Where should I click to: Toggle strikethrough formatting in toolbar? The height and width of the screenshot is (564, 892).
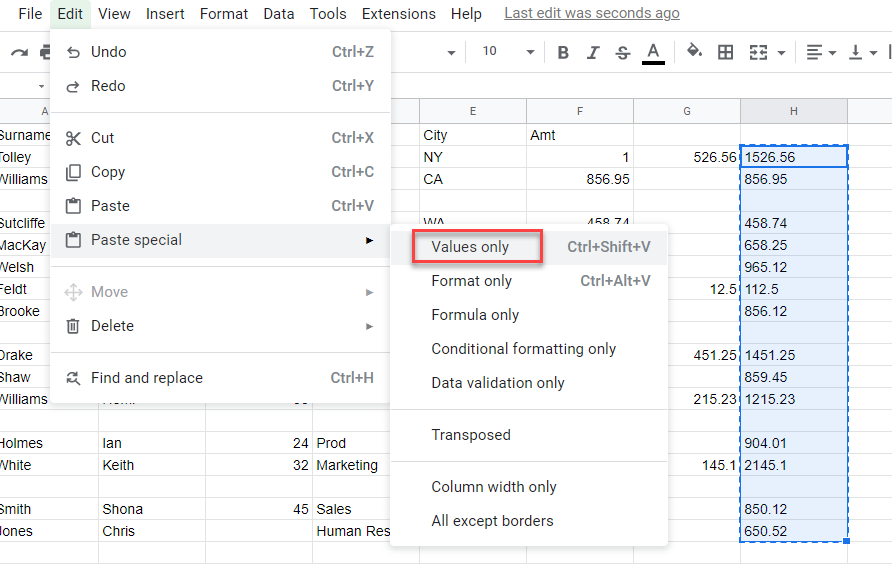pos(623,52)
